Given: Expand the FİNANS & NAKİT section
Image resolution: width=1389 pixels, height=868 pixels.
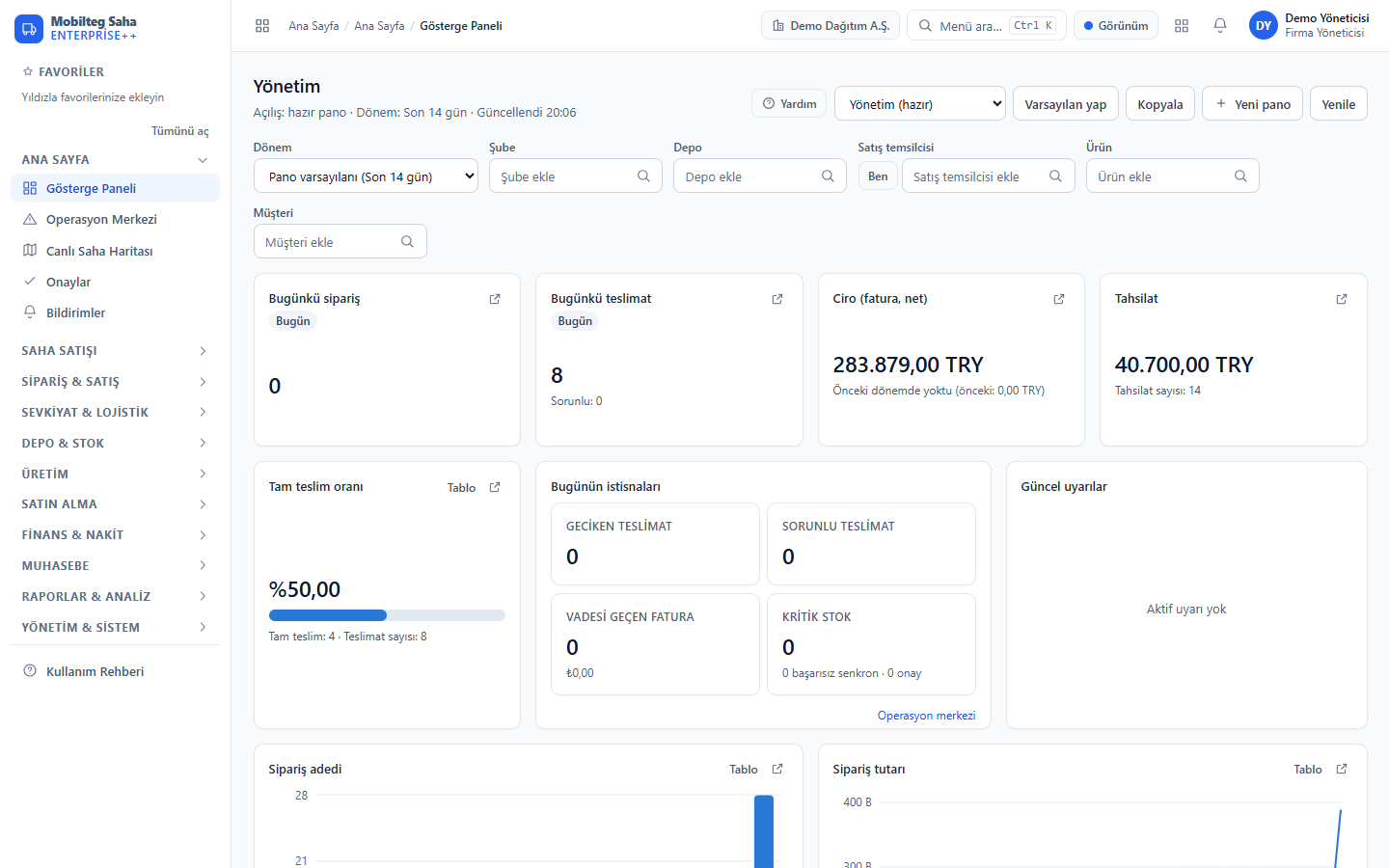Looking at the screenshot, I should (115, 535).
